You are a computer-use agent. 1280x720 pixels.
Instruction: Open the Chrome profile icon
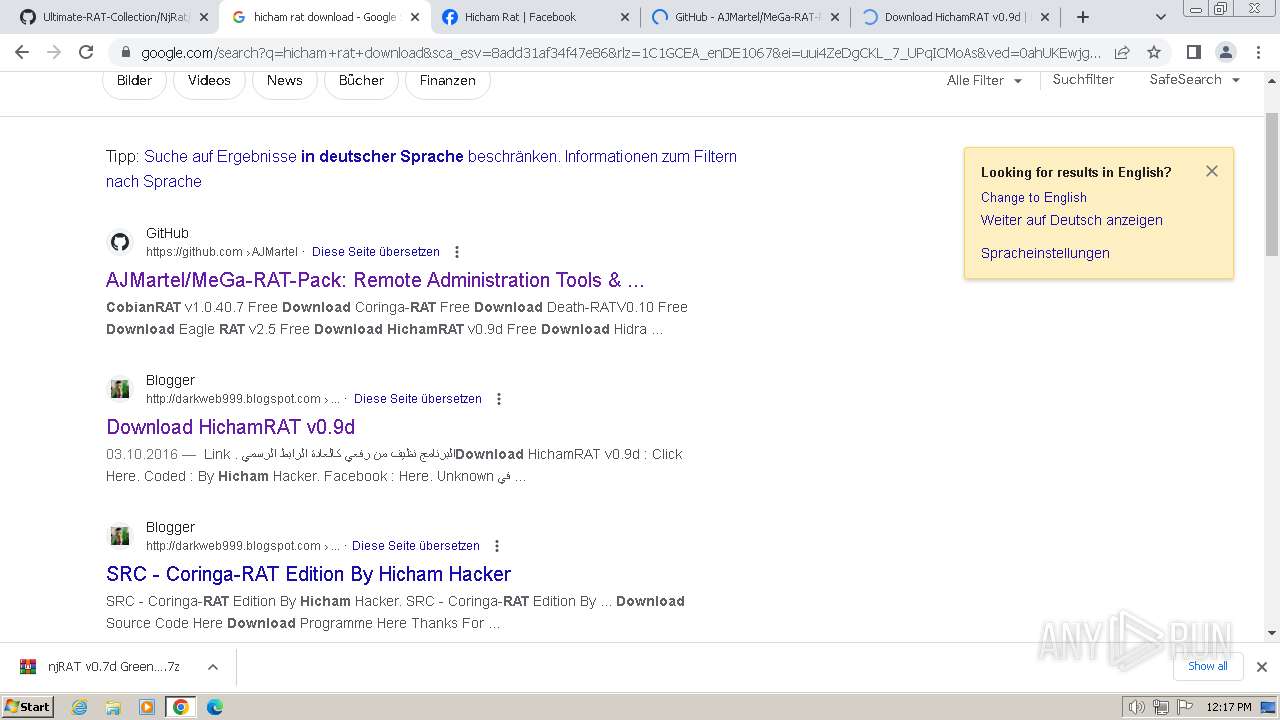(x=1225, y=52)
